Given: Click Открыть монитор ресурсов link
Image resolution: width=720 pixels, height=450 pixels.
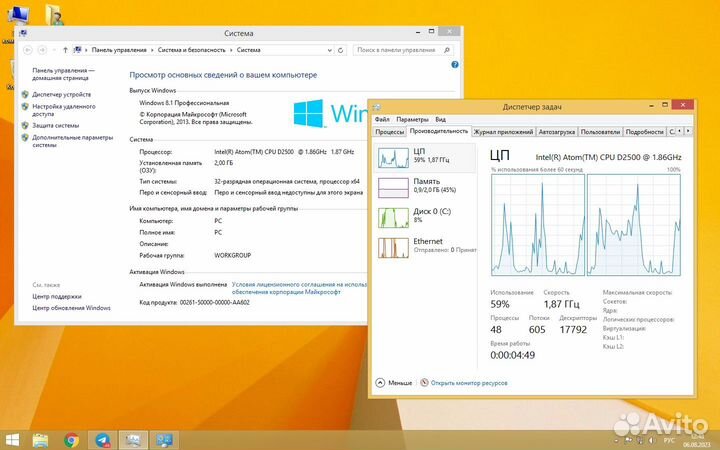Looking at the screenshot, I should pyautogui.click(x=469, y=382).
